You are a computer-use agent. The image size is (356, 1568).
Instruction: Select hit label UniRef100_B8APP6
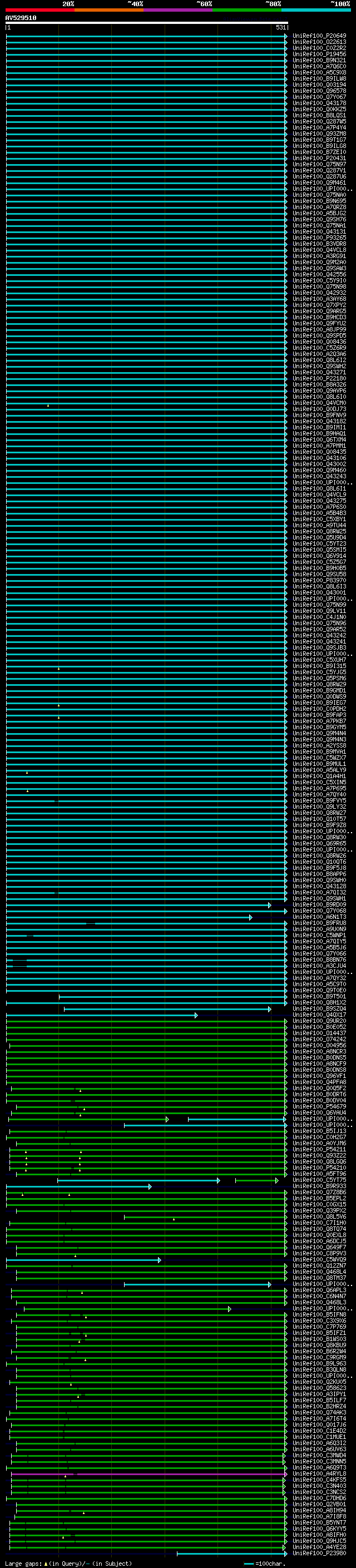tap(319, 874)
